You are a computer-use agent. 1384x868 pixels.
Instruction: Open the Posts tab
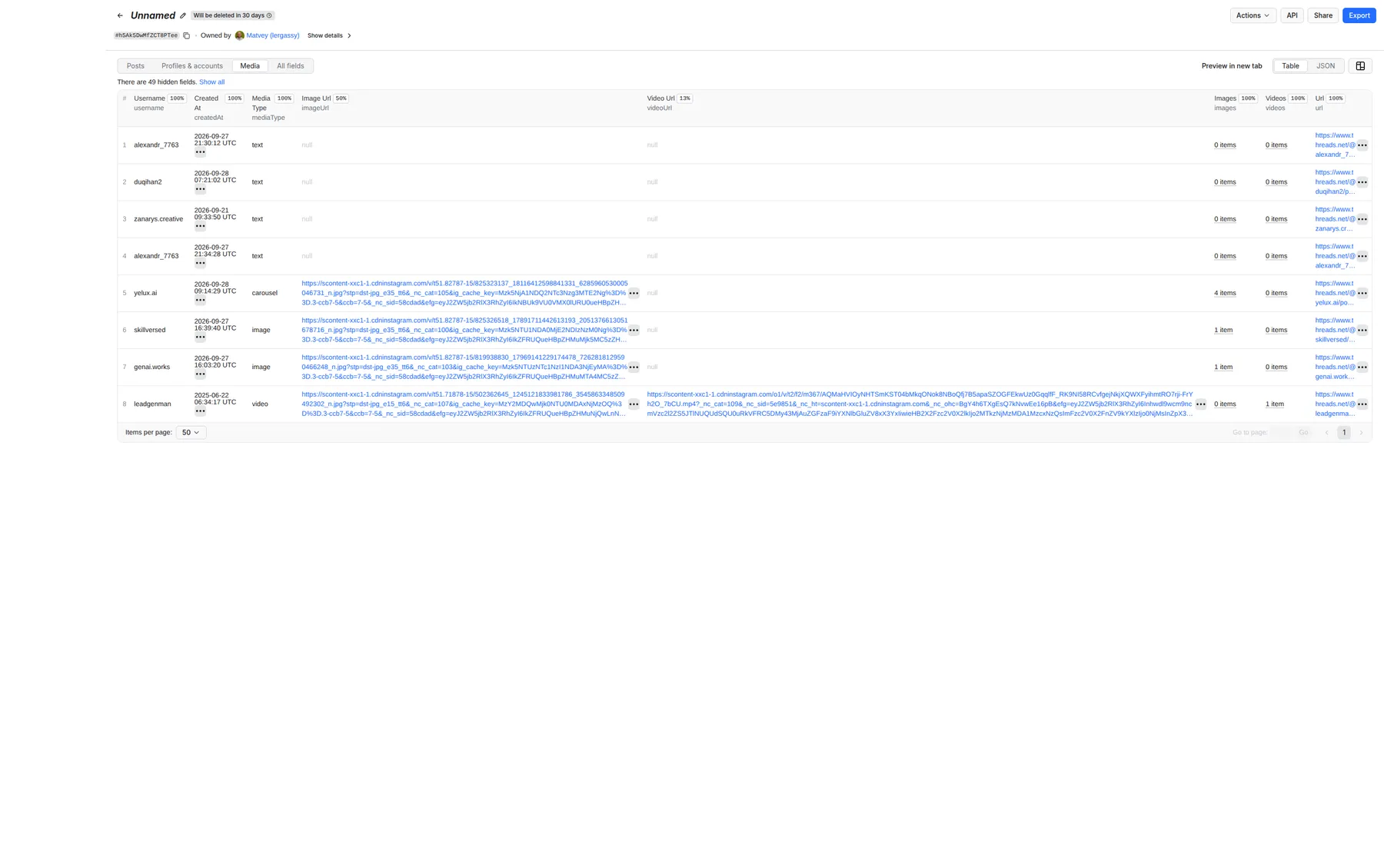[135, 66]
